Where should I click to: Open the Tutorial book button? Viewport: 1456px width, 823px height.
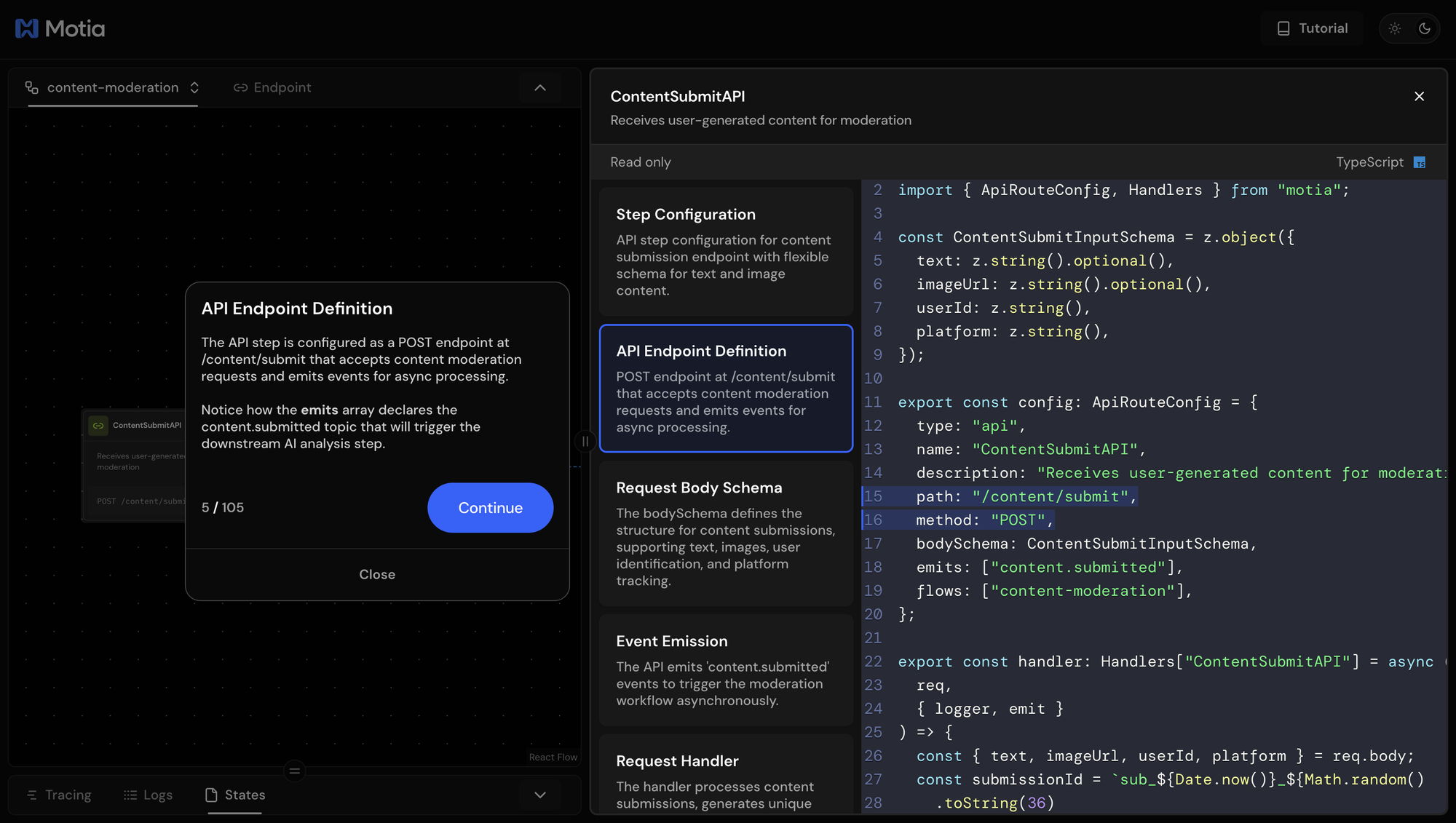click(1312, 28)
